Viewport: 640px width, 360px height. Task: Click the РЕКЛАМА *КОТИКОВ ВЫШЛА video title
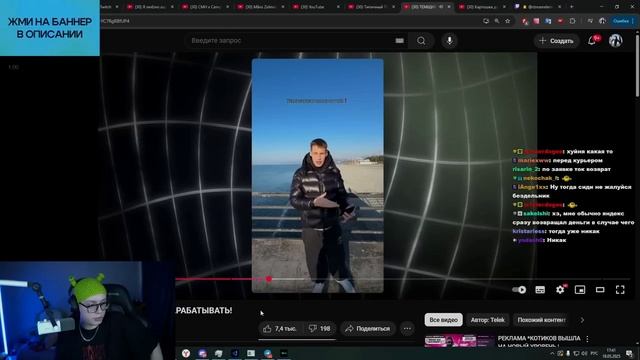(x=539, y=338)
